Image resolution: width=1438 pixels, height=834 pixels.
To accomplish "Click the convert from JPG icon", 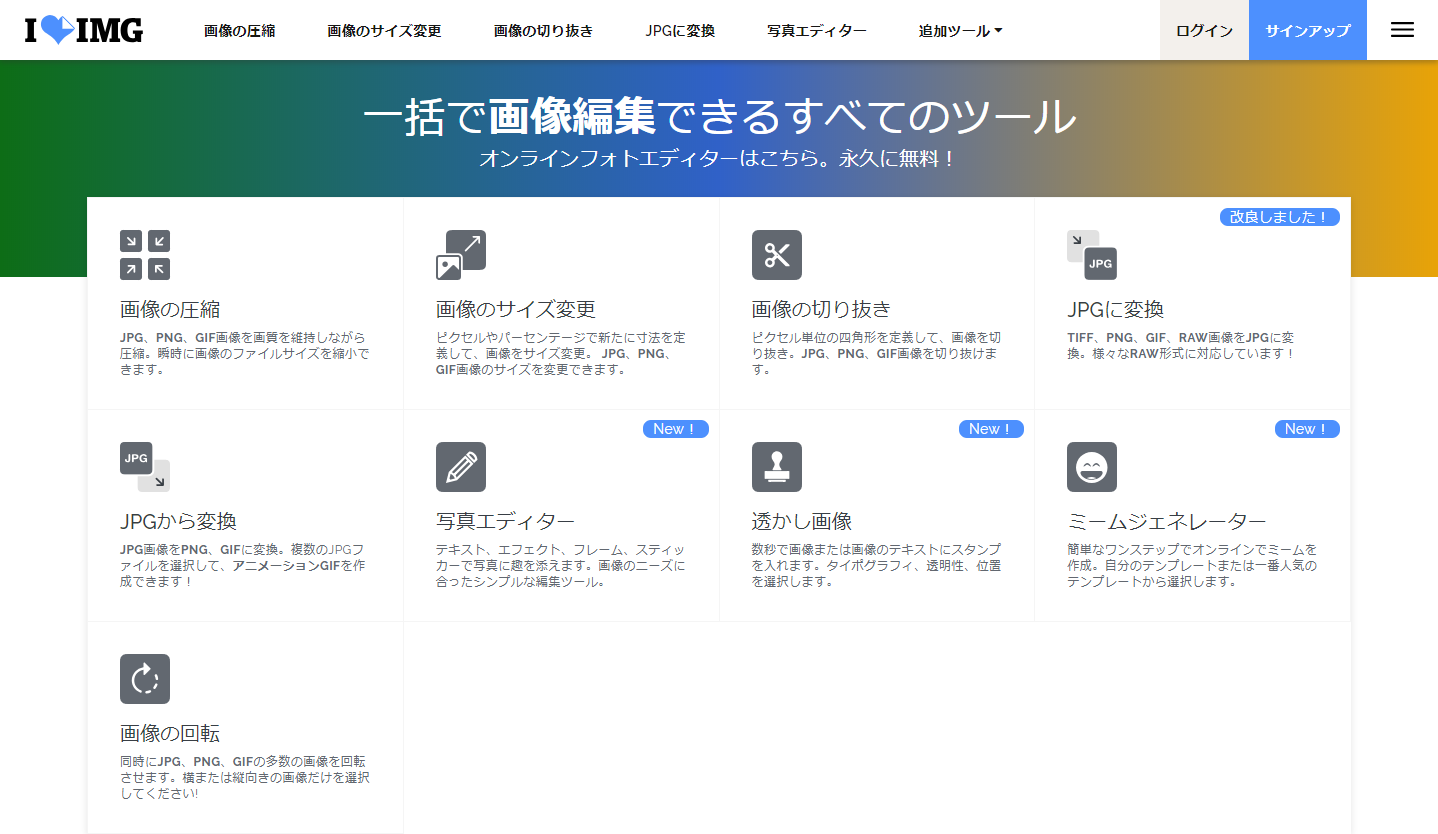I will click(x=145, y=467).
